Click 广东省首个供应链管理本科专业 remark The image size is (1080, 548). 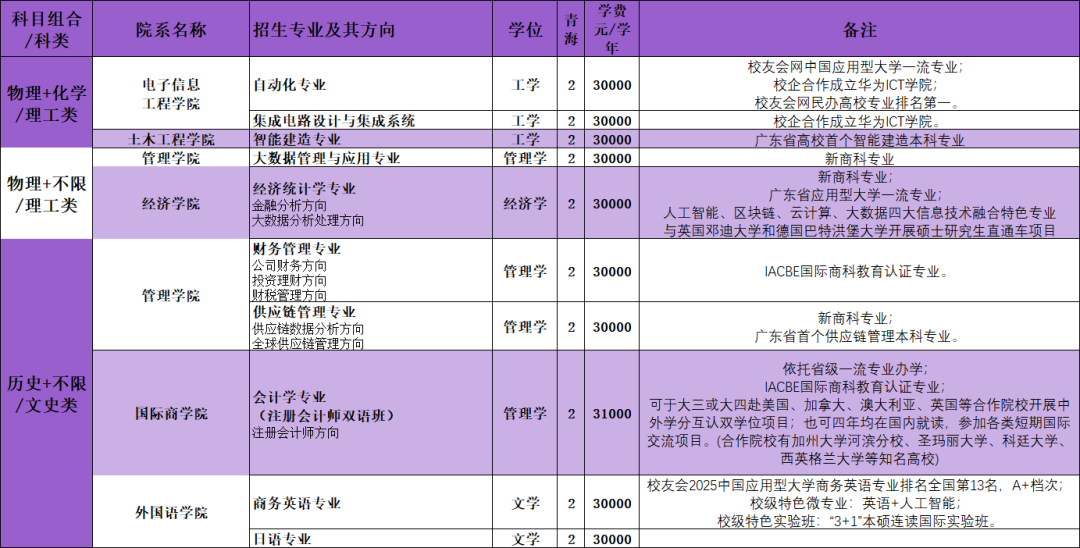pyautogui.click(x=857, y=336)
